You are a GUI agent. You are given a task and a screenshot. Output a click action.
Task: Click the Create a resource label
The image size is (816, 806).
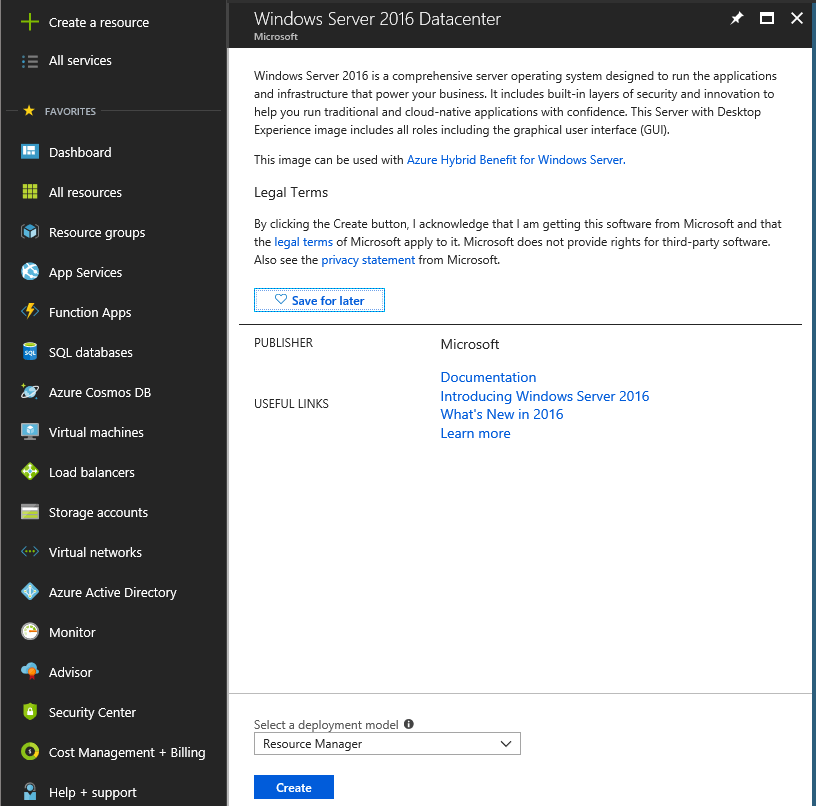[99, 22]
